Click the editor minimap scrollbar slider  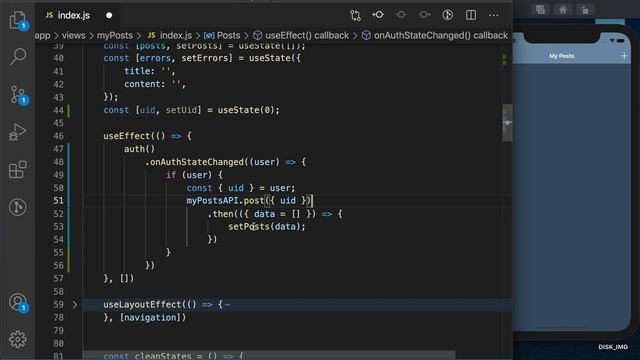click(x=507, y=122)
